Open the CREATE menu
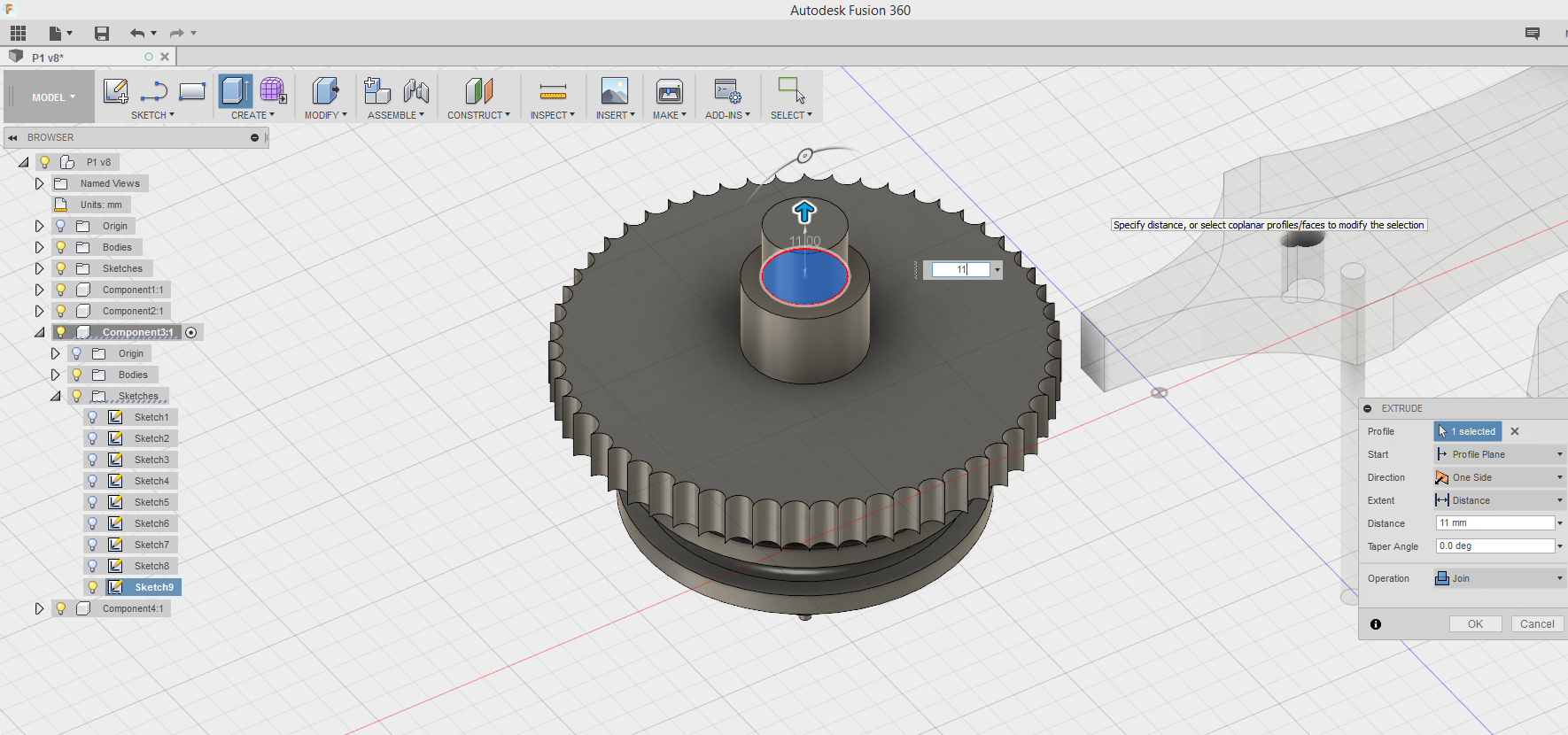The image size is (1568, 735). [252, 115]
